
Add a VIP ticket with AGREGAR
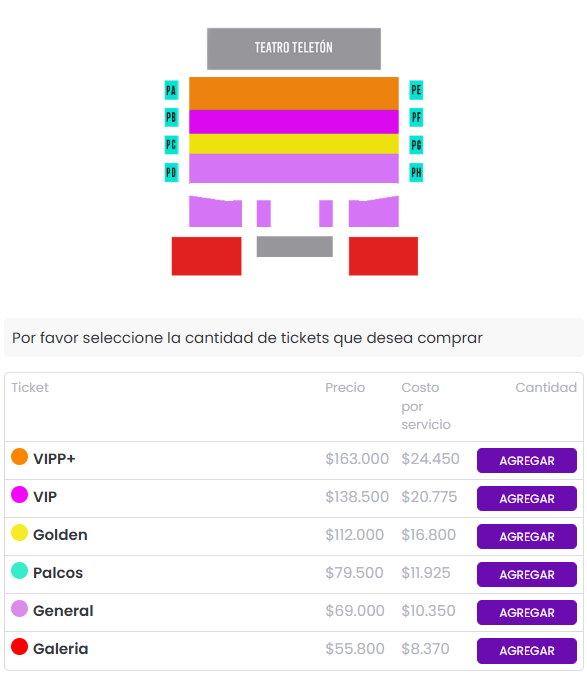tap(527, 498)
